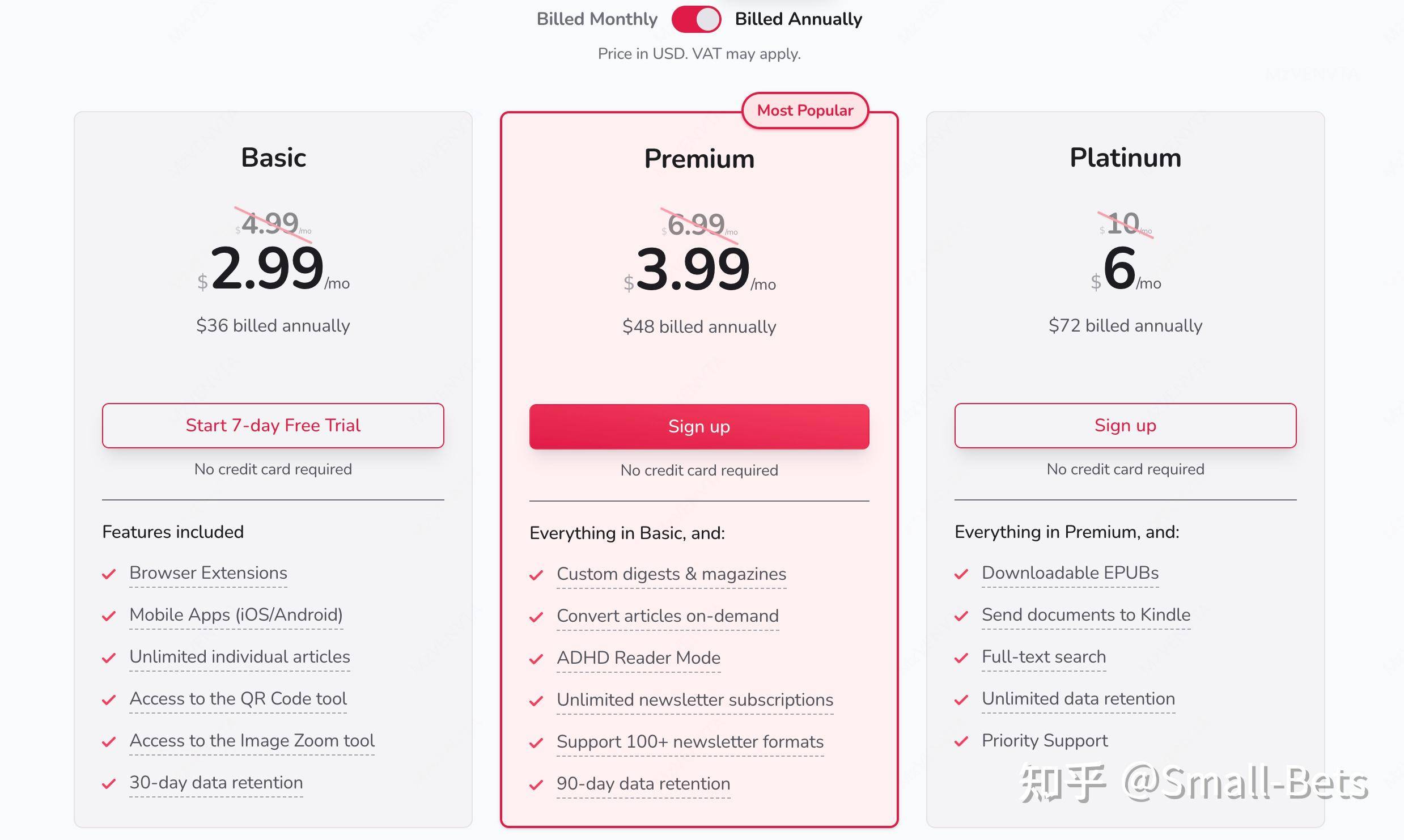Open Access to the Image Zoom tool
Viewport: 1404px width, 840px height.
point(252,741)
